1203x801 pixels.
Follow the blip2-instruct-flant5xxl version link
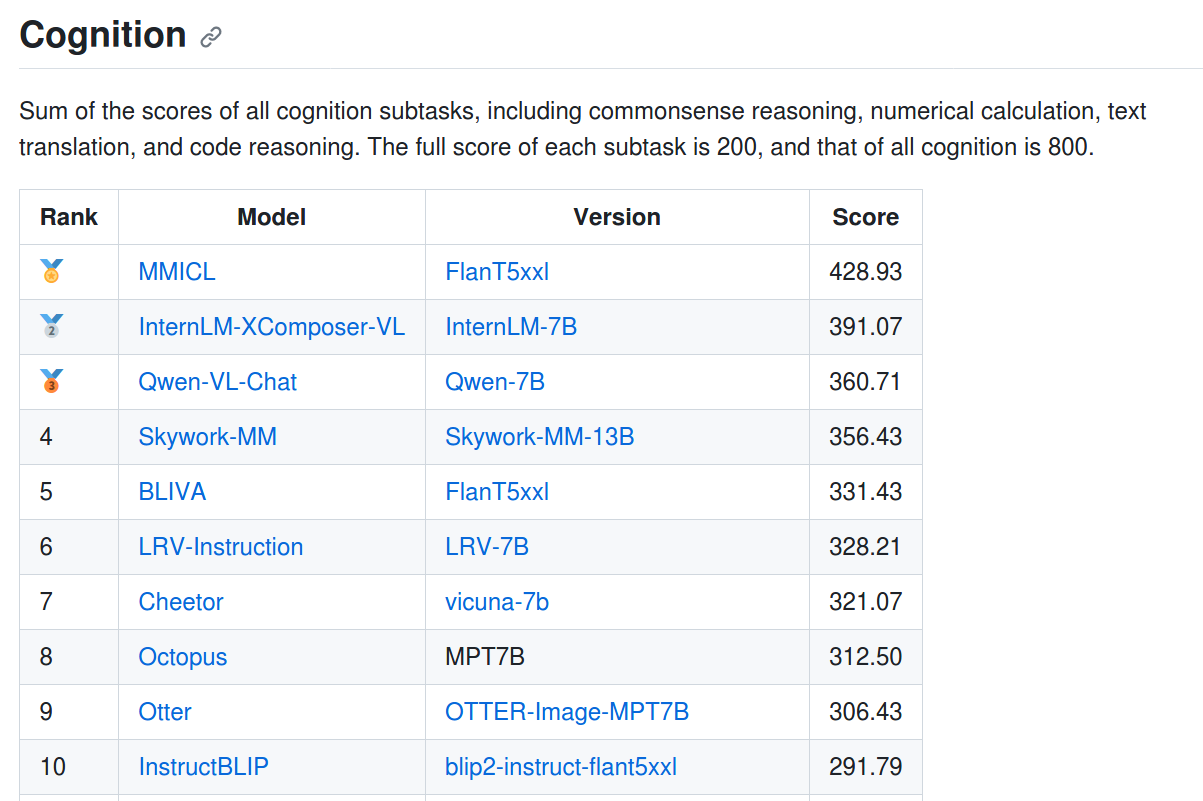tap(561, 767)
